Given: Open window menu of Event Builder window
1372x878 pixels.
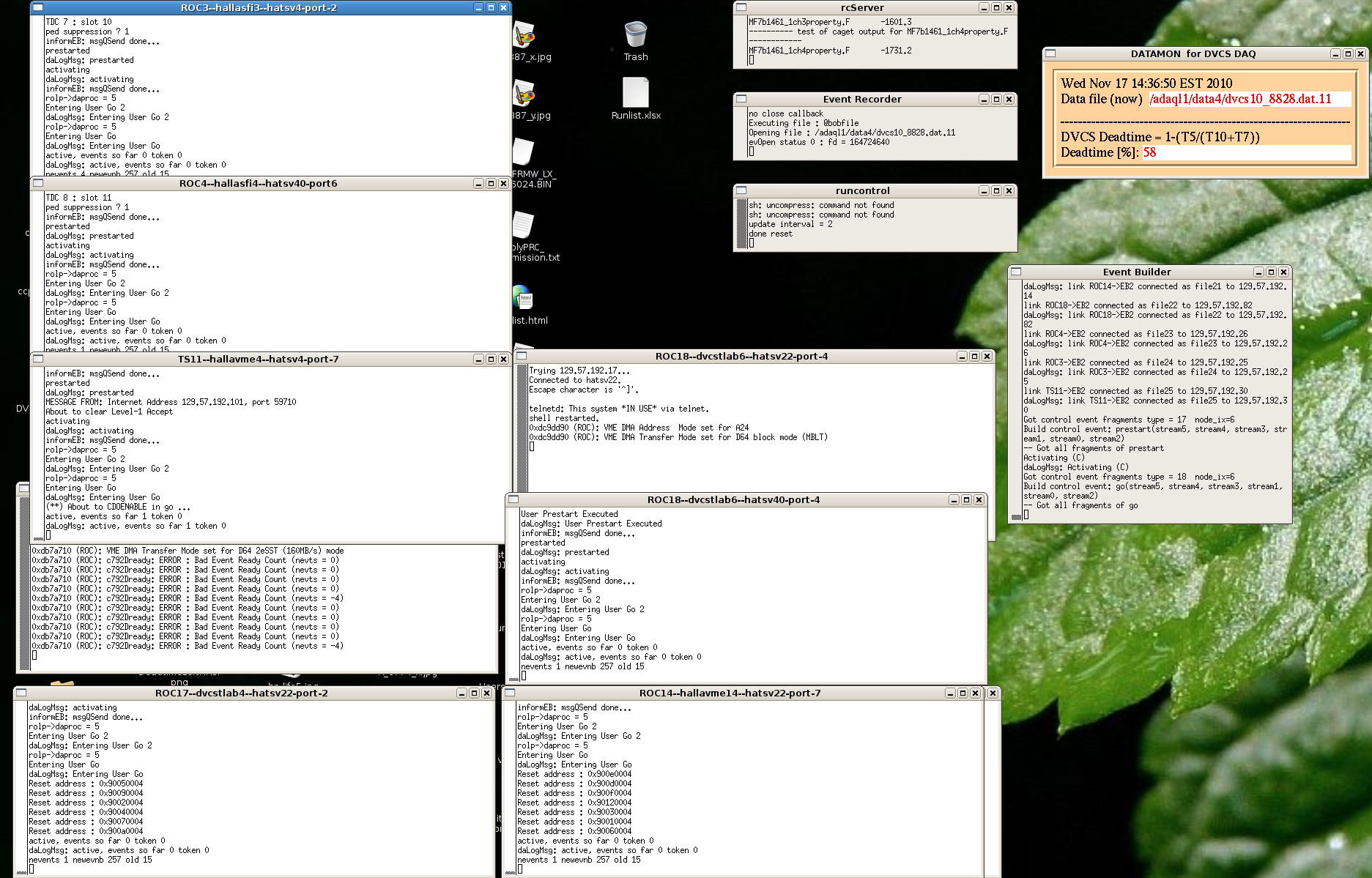Looking at the screenshot, I should tap(1016, 272).
